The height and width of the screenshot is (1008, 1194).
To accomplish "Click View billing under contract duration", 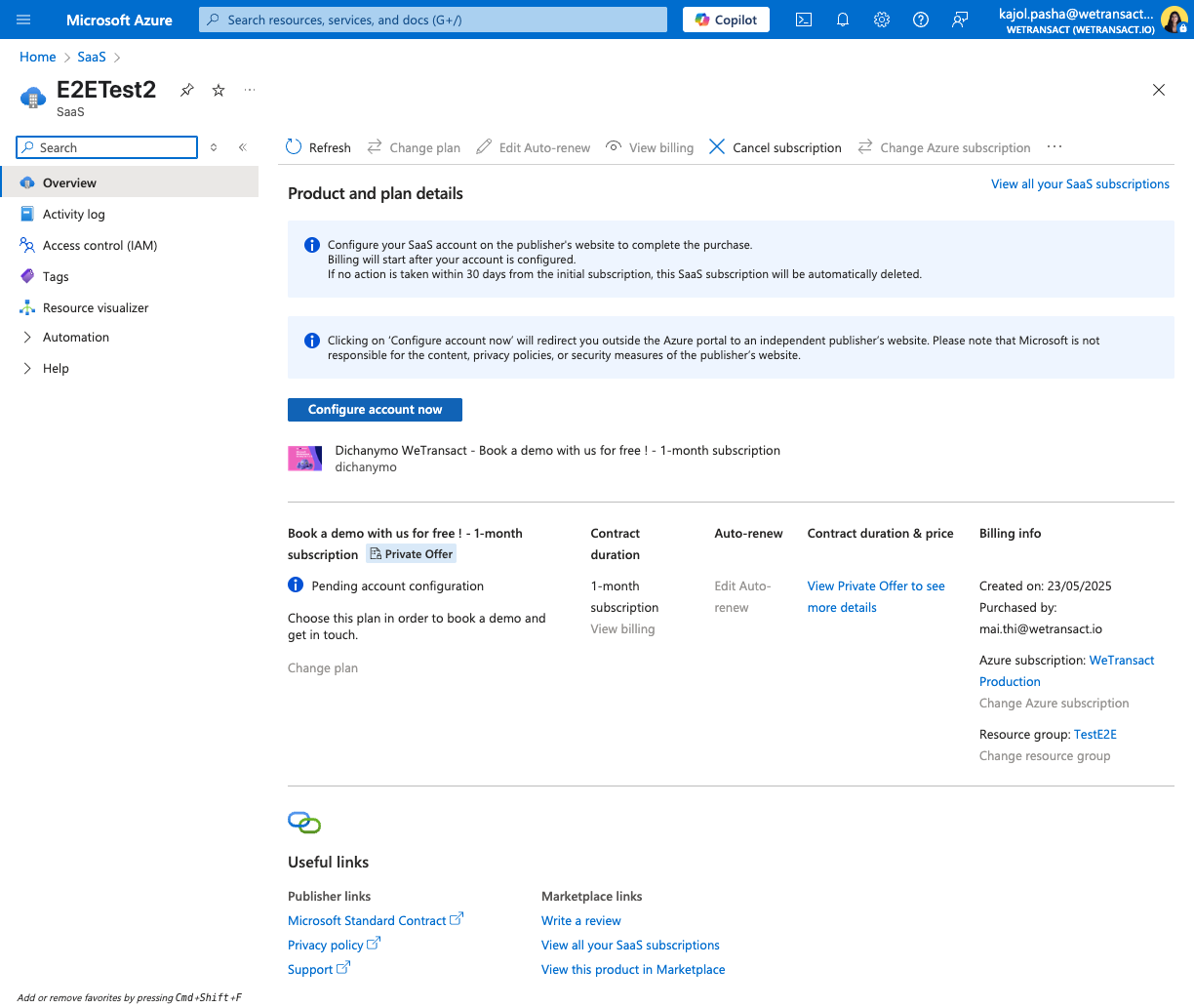I will pyautogui.click(x=622, y=629).
